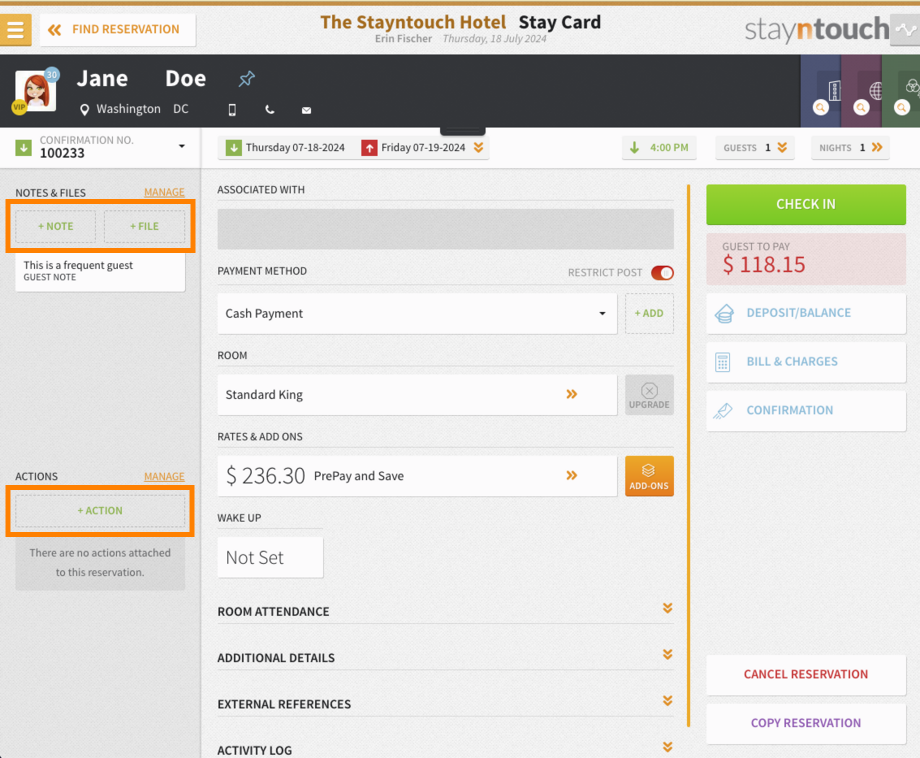This screenshot has width=920, height=758.
Task: Open PrePay and Save rate details
Action: click(x=417, y=476)
